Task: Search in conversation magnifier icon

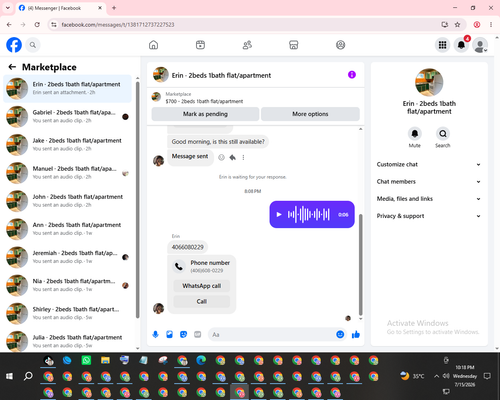Action: click(443, 134)
